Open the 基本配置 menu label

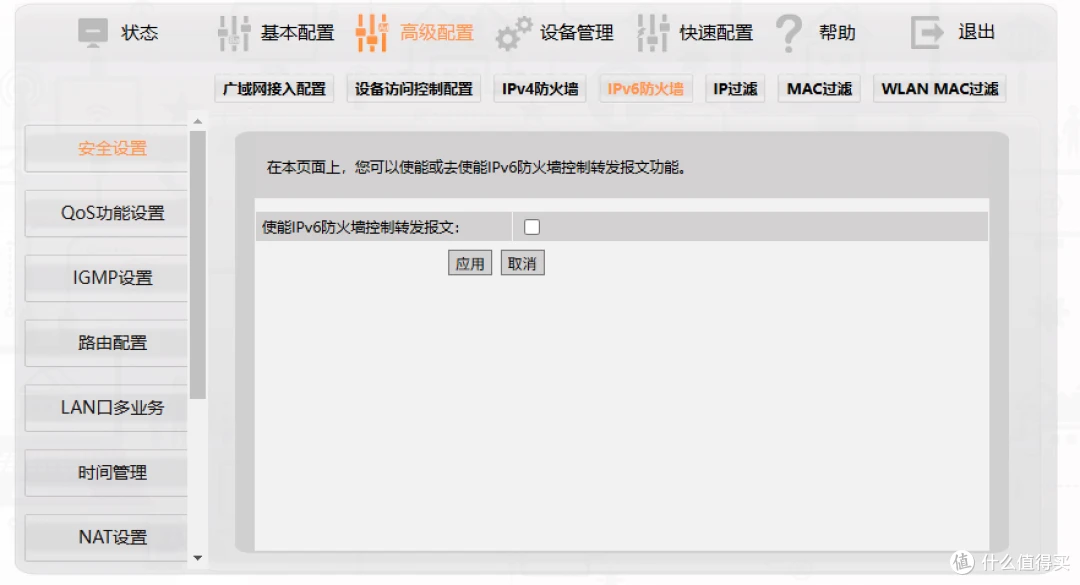[298, 32]
